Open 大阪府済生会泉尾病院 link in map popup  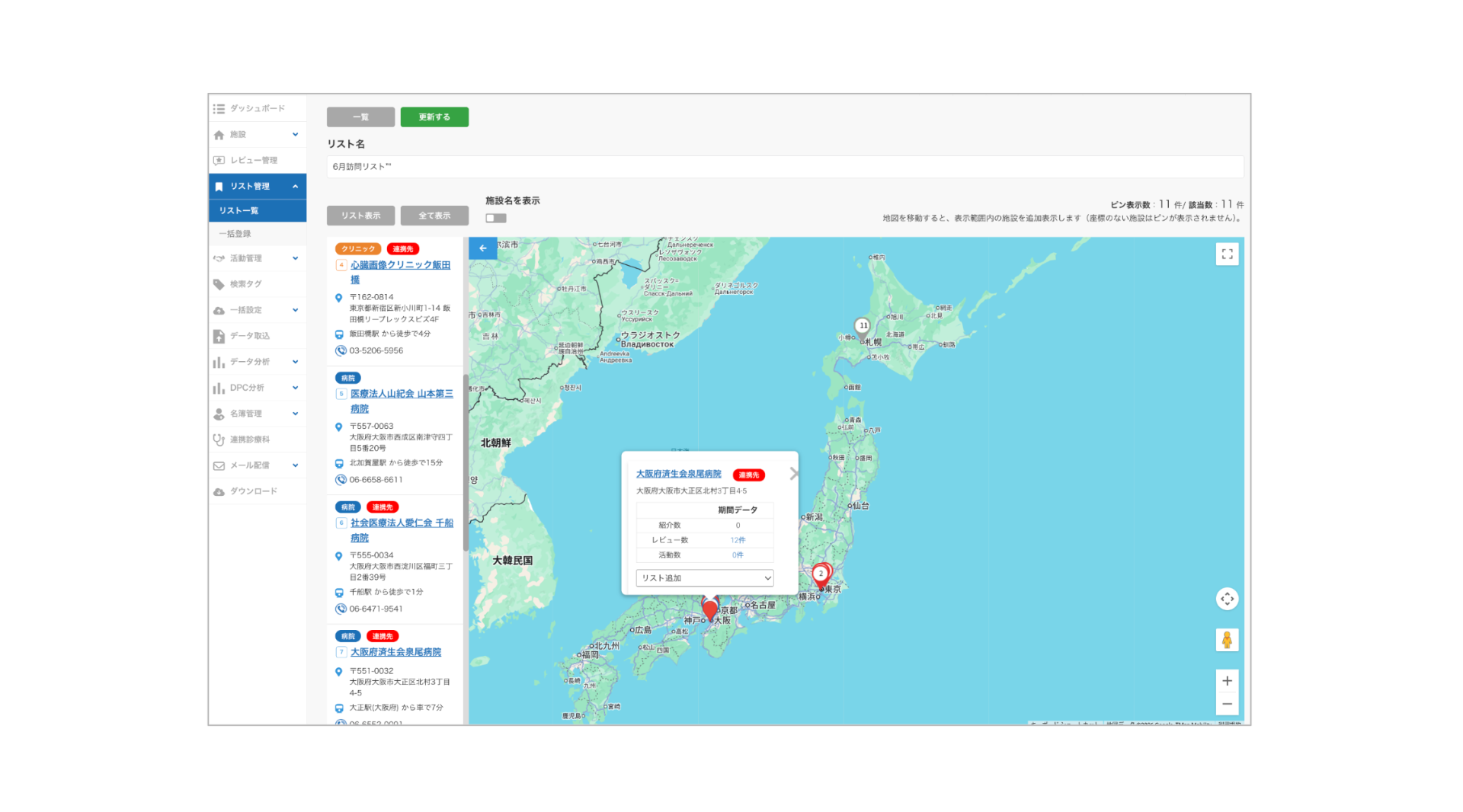(x=678, y=474)
